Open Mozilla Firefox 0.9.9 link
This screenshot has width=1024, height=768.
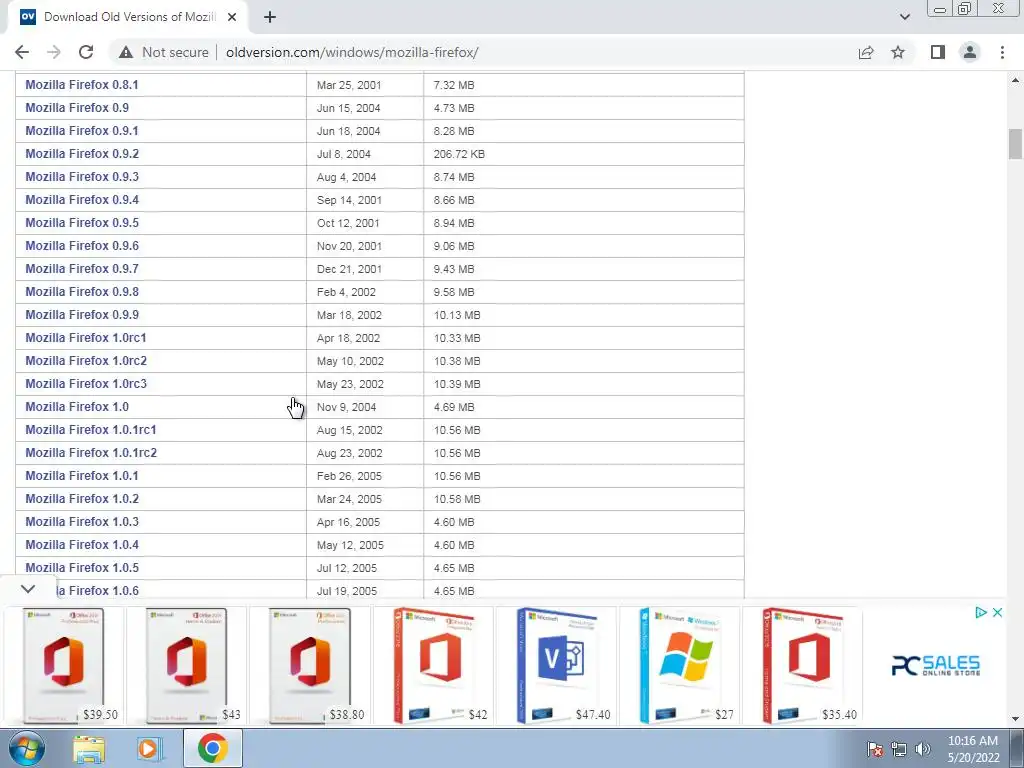point(82,315)
